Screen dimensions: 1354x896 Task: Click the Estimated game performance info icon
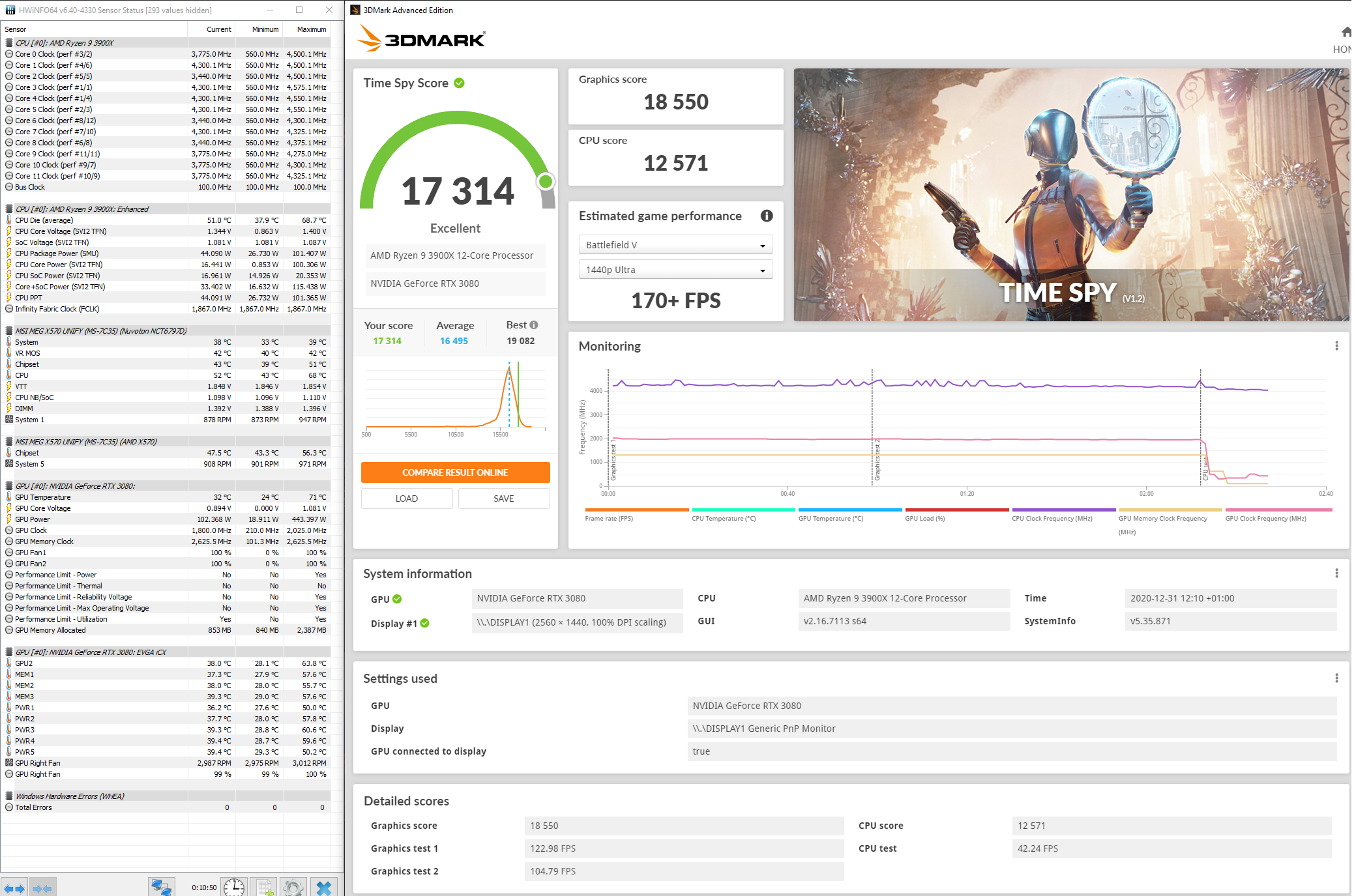(767, 216)
